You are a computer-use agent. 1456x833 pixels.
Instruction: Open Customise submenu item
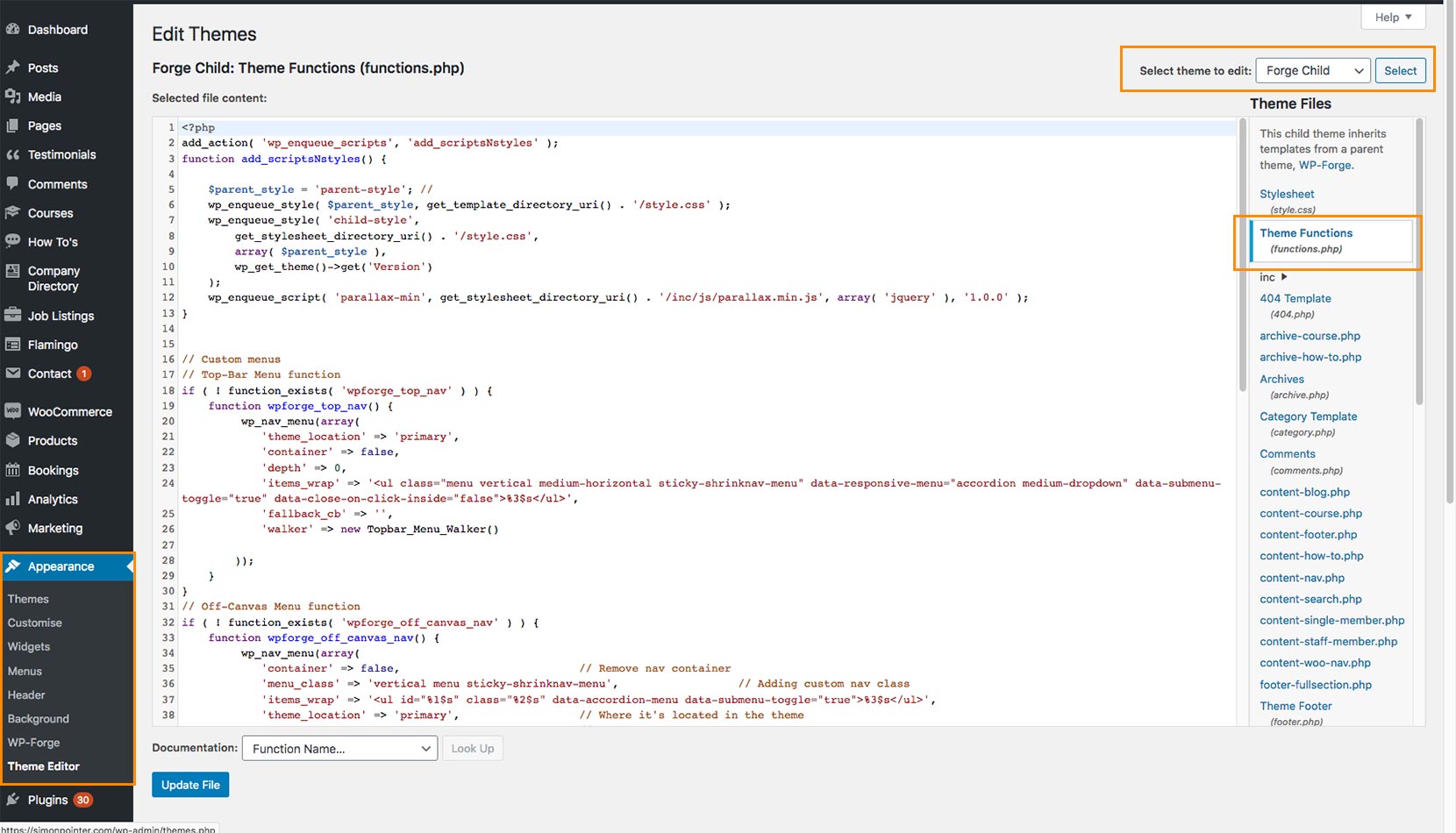(x=35, y=623)
